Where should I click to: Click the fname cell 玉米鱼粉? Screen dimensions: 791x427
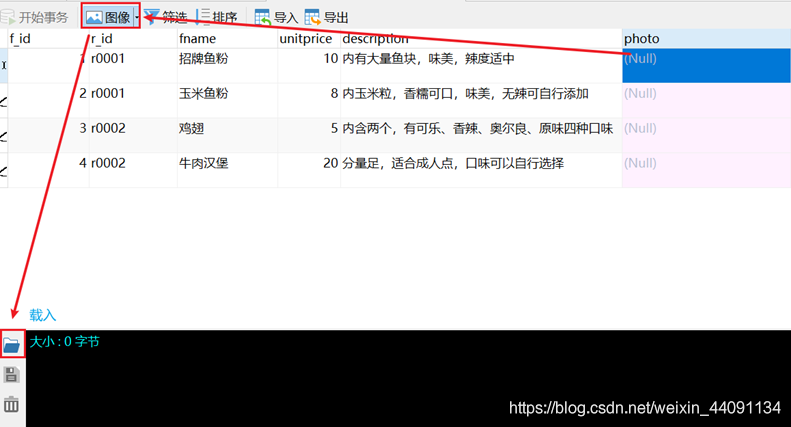point(228,100)
